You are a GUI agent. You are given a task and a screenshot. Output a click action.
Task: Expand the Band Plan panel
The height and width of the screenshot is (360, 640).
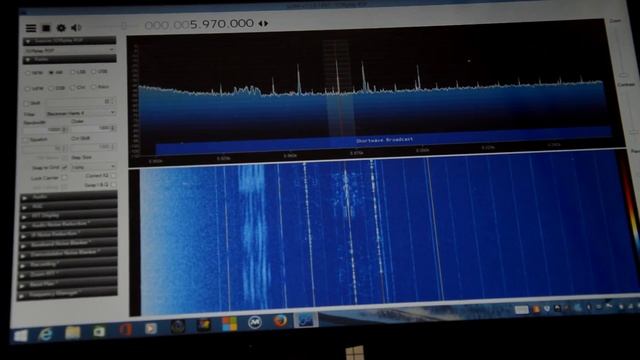(67, 283)
